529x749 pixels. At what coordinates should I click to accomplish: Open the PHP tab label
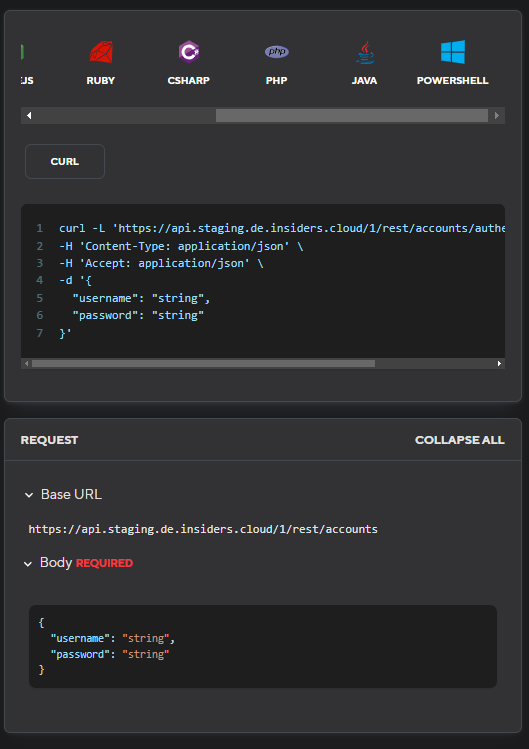[277, 81]
